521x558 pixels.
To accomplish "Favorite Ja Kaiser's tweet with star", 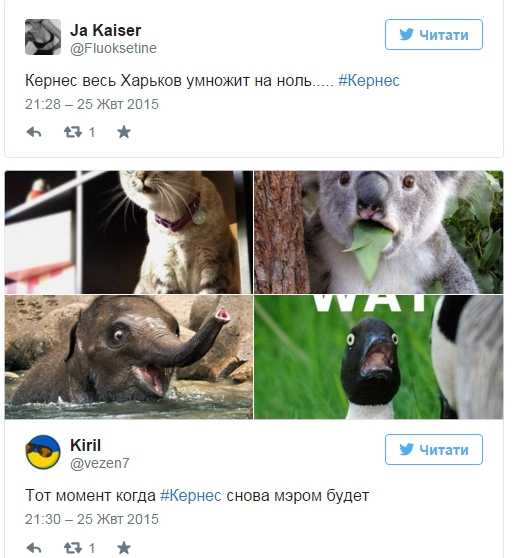I will (x=124, y=132).
